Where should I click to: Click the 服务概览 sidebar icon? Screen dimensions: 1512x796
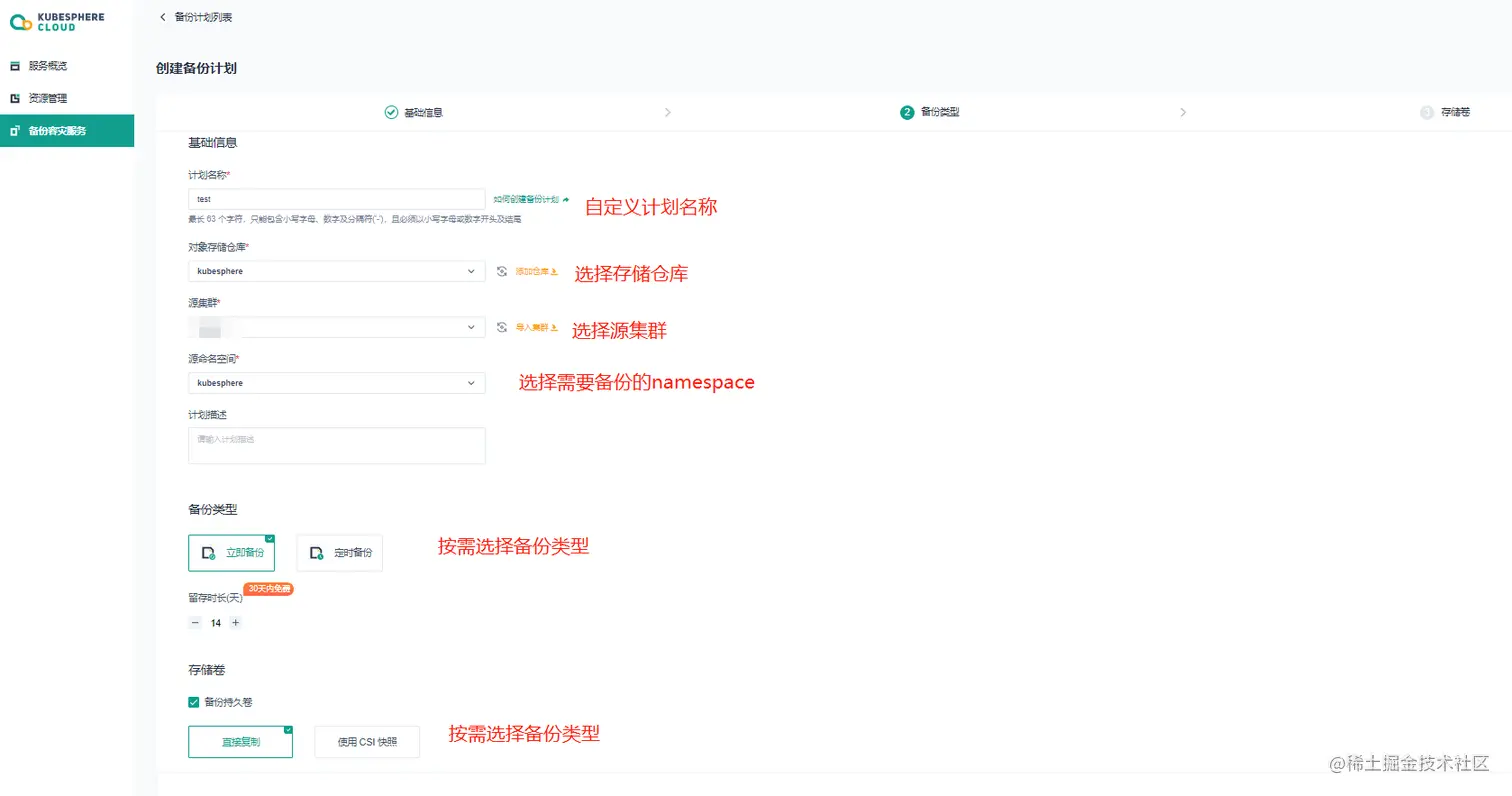click(x=15, y=66)
